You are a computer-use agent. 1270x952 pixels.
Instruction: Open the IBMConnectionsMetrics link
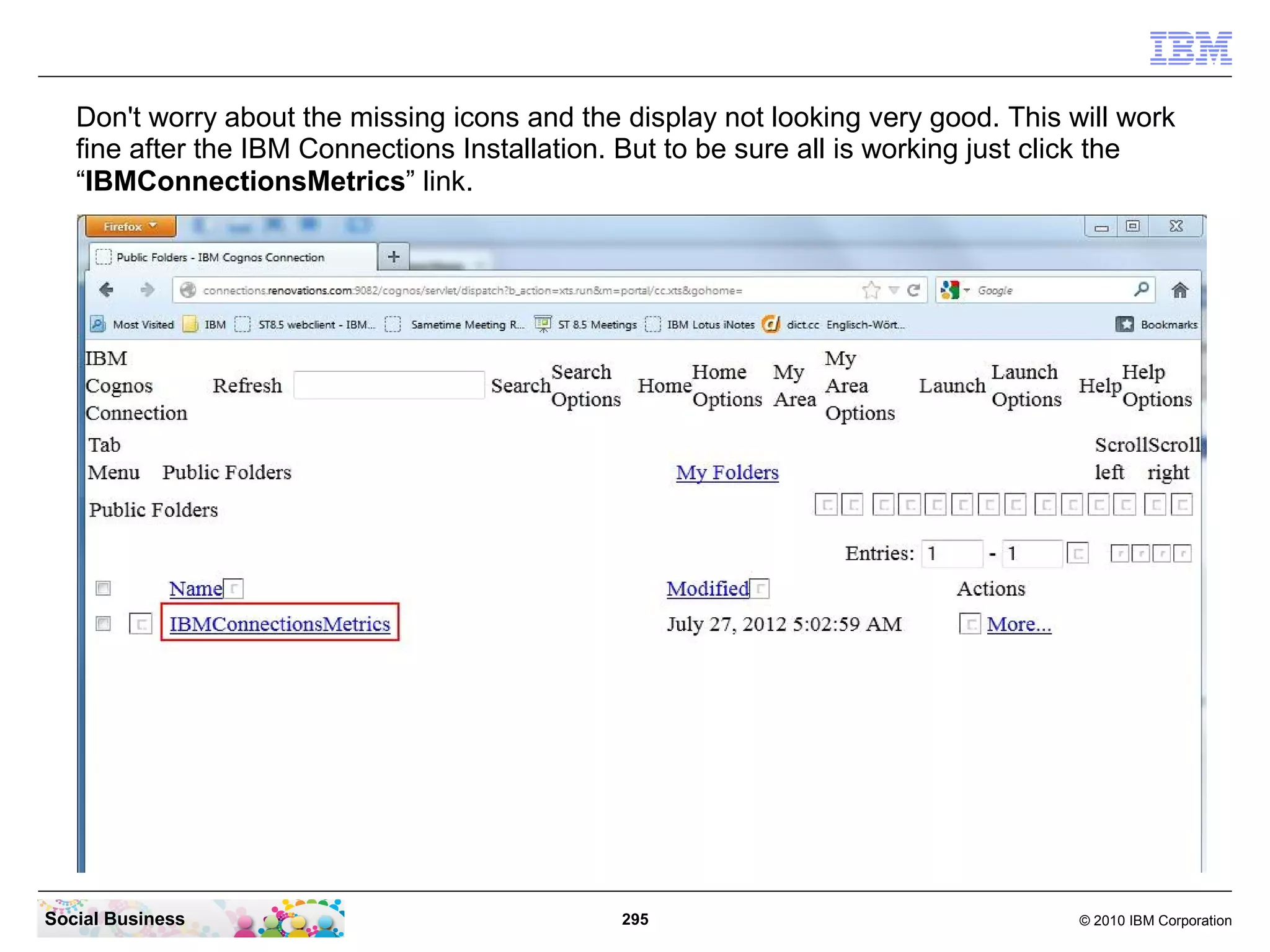point(280,623)
